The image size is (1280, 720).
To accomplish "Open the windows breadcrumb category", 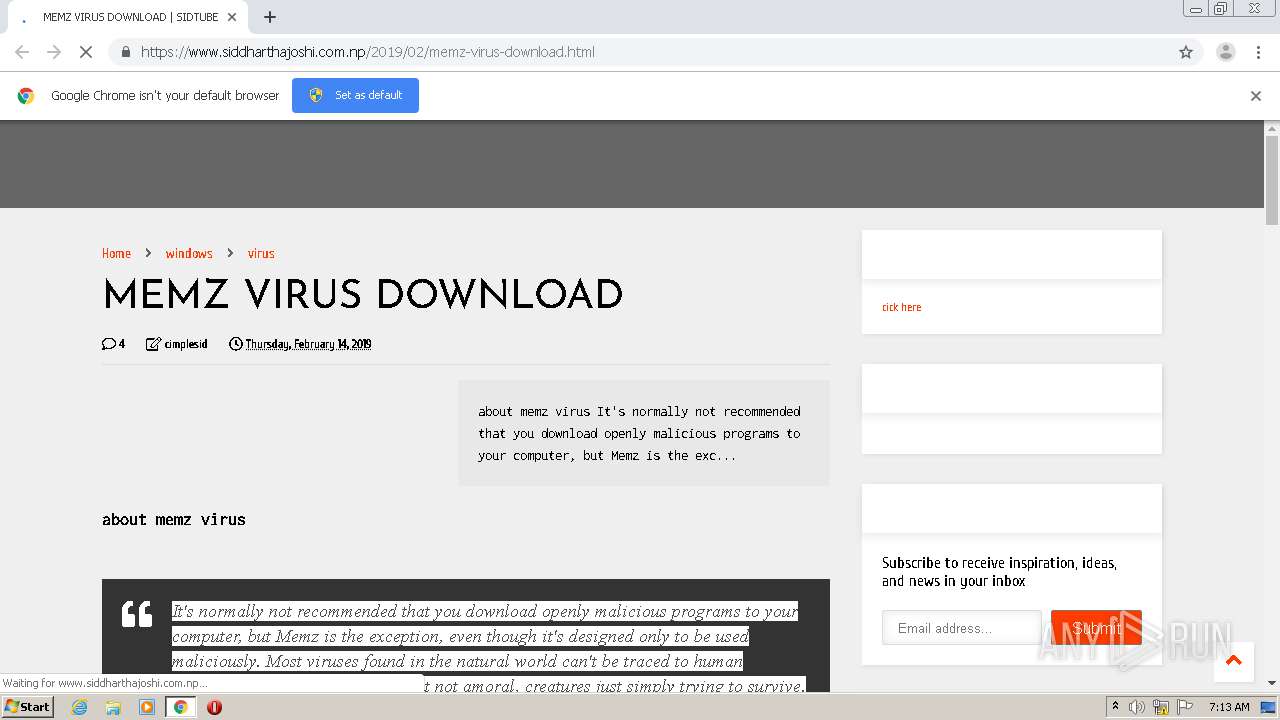I will tap(189, 254).
